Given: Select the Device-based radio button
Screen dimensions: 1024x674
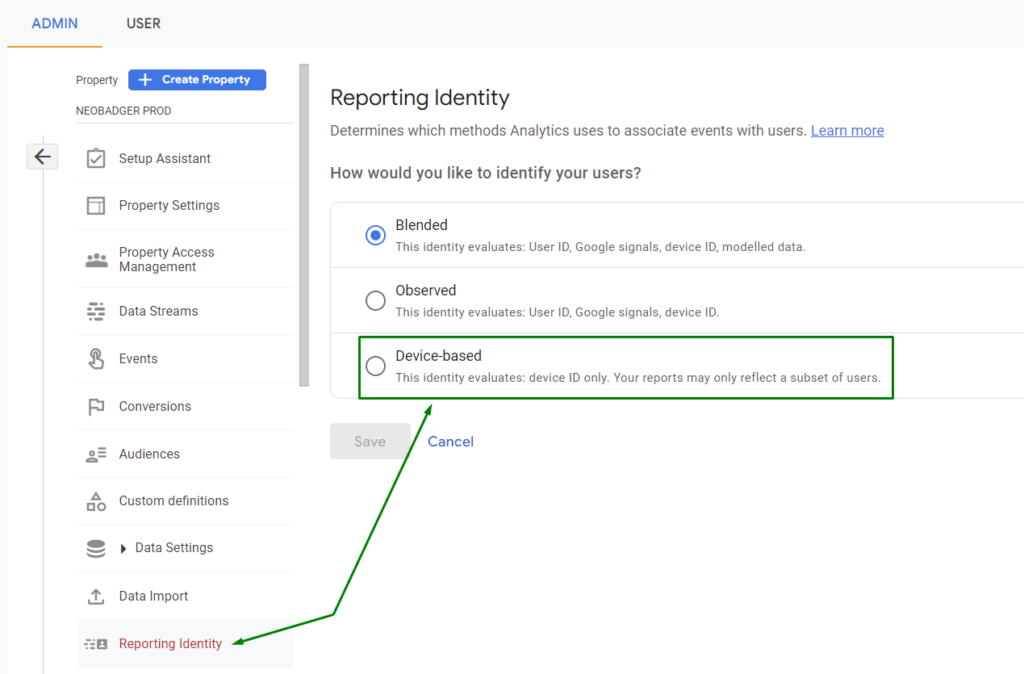Looking at the screenshot, I should (376, 366).
